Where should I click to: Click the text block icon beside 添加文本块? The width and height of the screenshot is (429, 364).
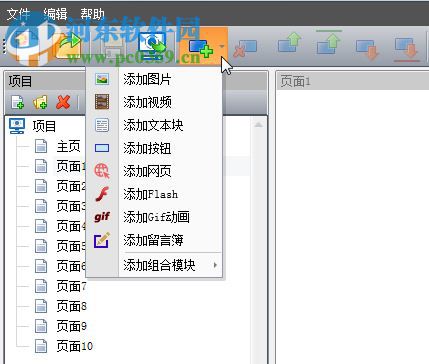click(102, 125)
